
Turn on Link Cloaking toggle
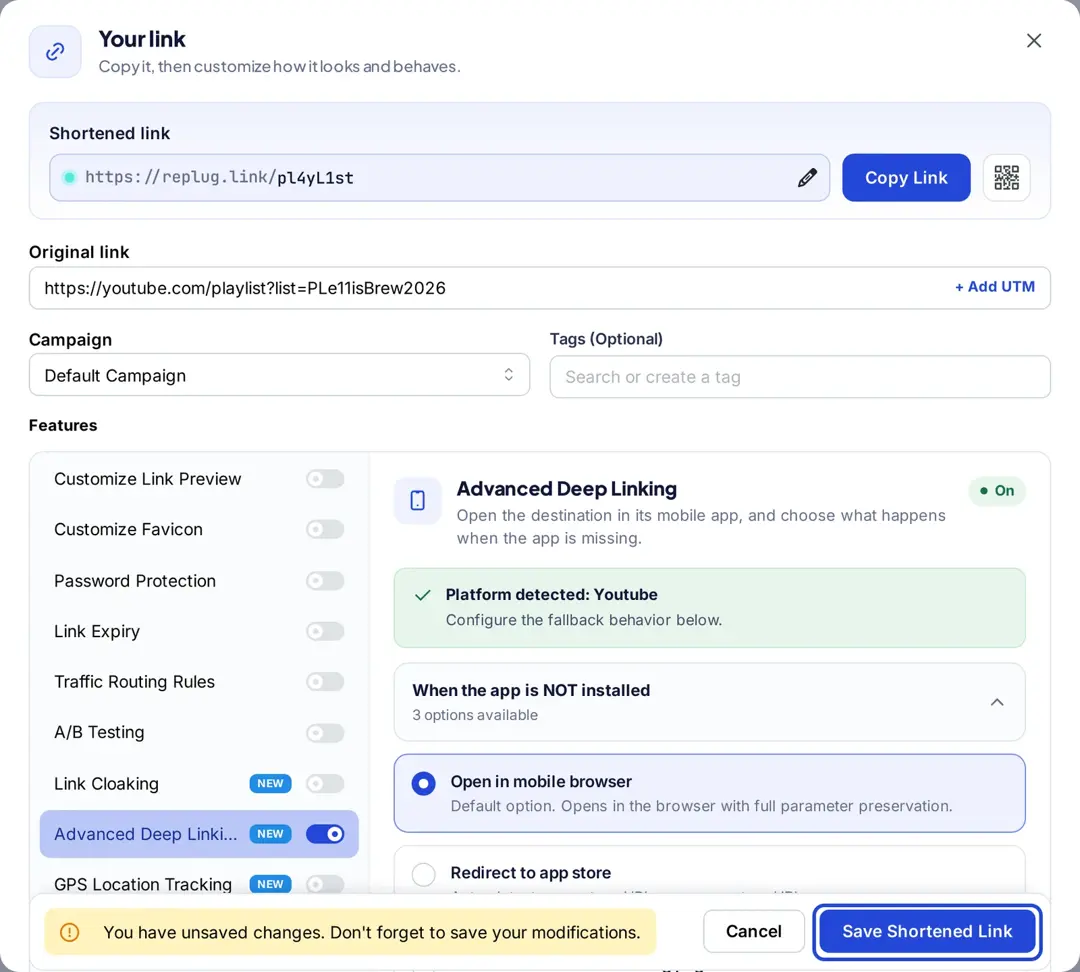tap(325, 783)
